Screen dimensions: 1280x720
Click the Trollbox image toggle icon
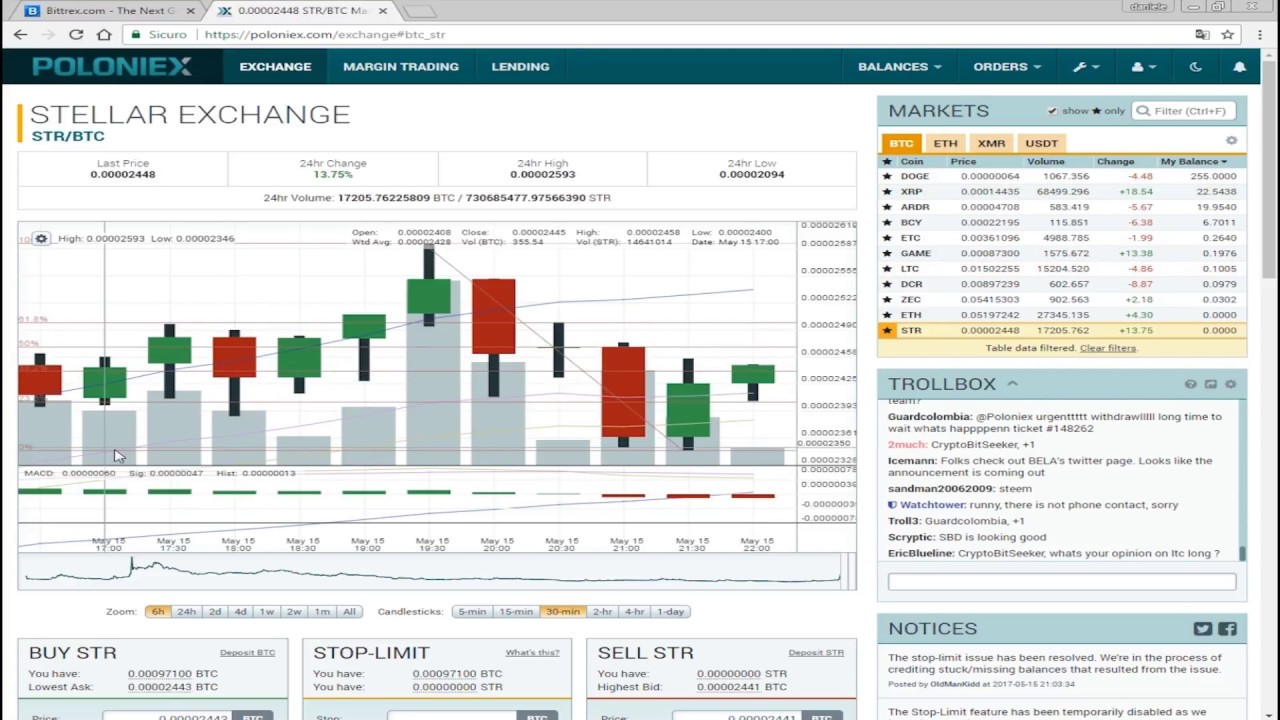point(1210,384)
